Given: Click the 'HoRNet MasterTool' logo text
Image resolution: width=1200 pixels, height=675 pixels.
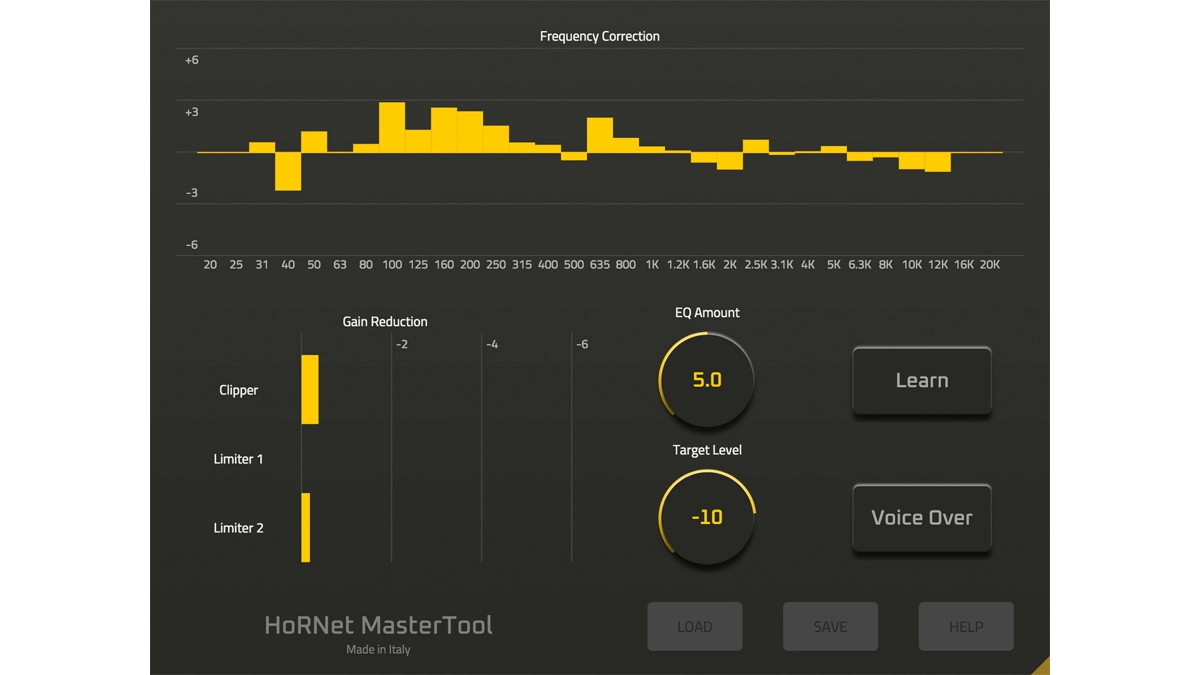Looking at the screenshot, I should [x=379, y=626].
